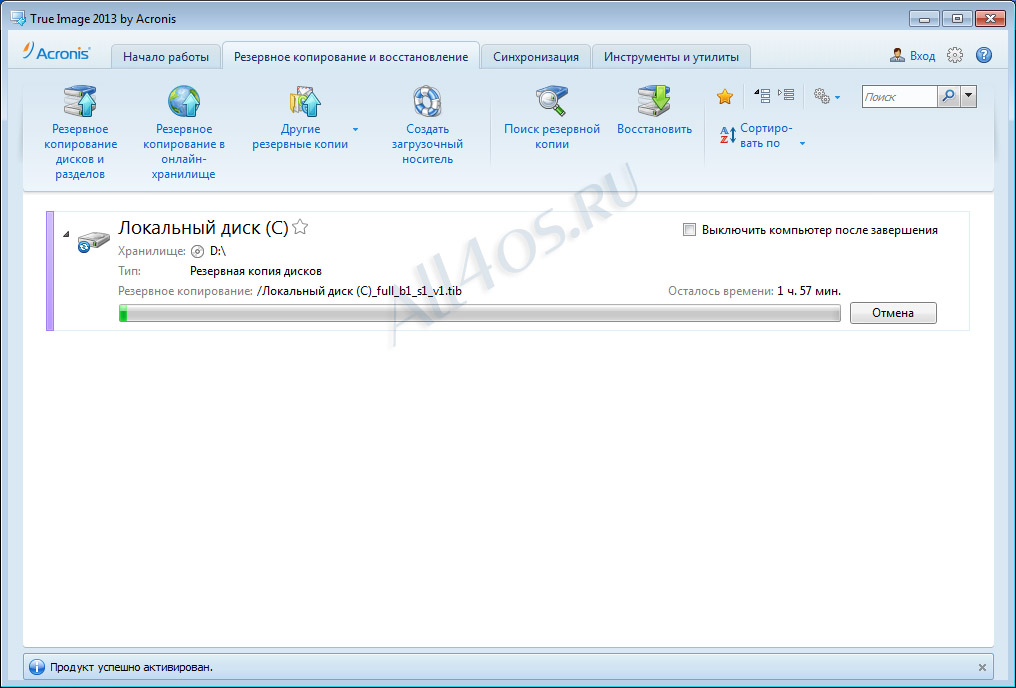Click Резервное копирование в онлайн-хранилище label
Image resolution: width=1016 pixels, height=688 pixels.
[x=184, y=152]
